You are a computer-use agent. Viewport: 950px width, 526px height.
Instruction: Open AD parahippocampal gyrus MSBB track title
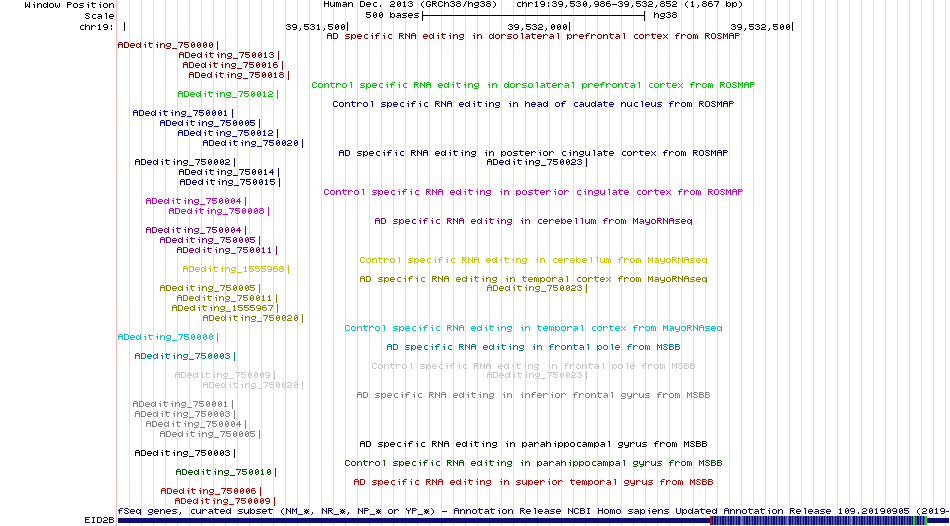533,444
